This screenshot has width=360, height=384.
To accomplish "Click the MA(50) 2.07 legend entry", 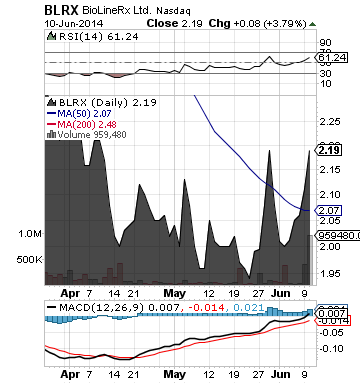I will [79, 114].
